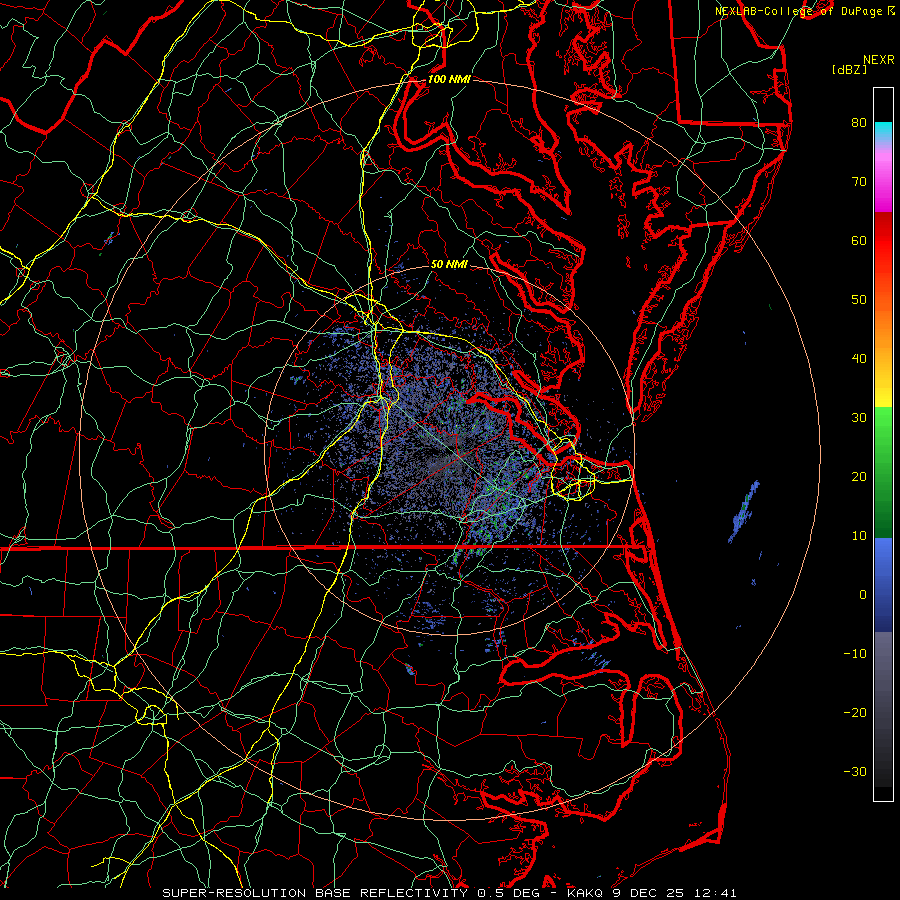This screenshot has width=900, height=900.
Task: Click the cyan top segment of color bar
Action: tap(883, 130)
